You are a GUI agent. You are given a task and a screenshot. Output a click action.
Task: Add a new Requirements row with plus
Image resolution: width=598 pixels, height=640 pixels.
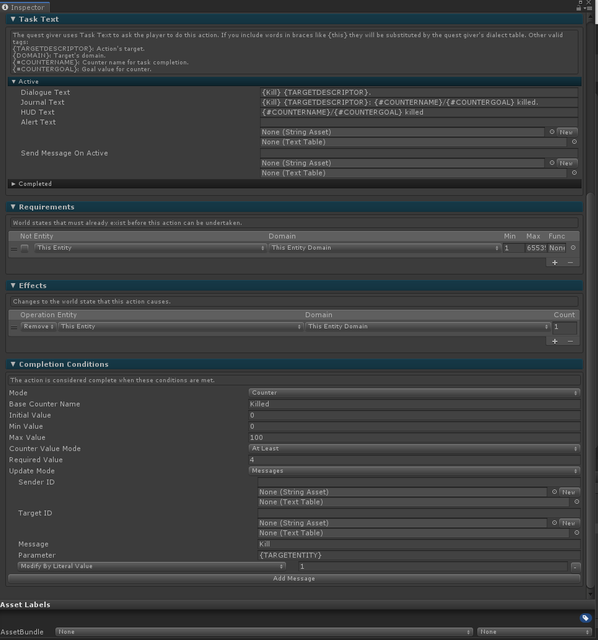point(555,262)
